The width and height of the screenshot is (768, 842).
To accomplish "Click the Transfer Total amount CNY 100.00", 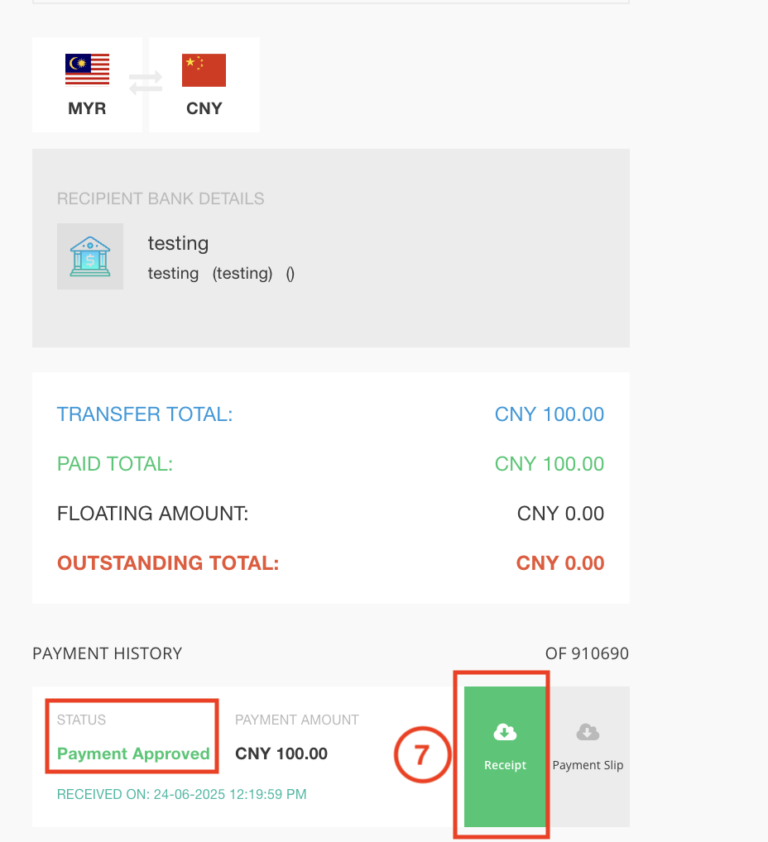I will [549, 414].
